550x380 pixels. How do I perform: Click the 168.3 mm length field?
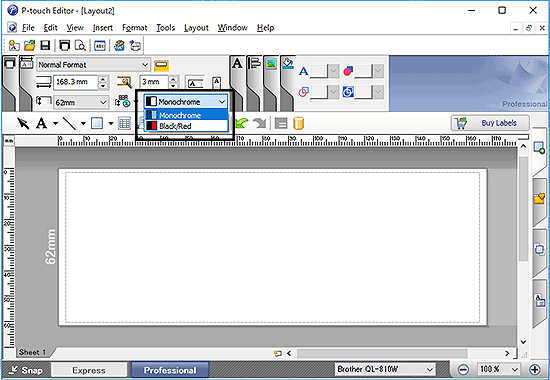pos(76,82)
